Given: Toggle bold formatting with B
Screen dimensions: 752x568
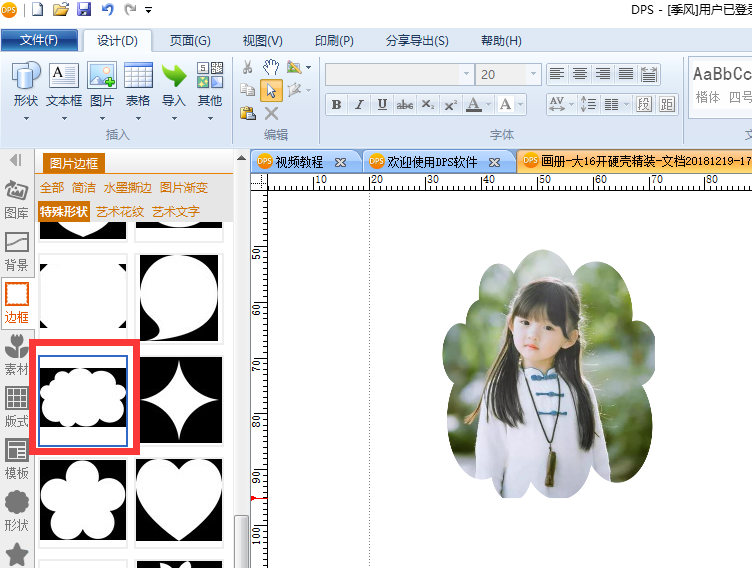Looking at the screenshot, I should (337, 105).
